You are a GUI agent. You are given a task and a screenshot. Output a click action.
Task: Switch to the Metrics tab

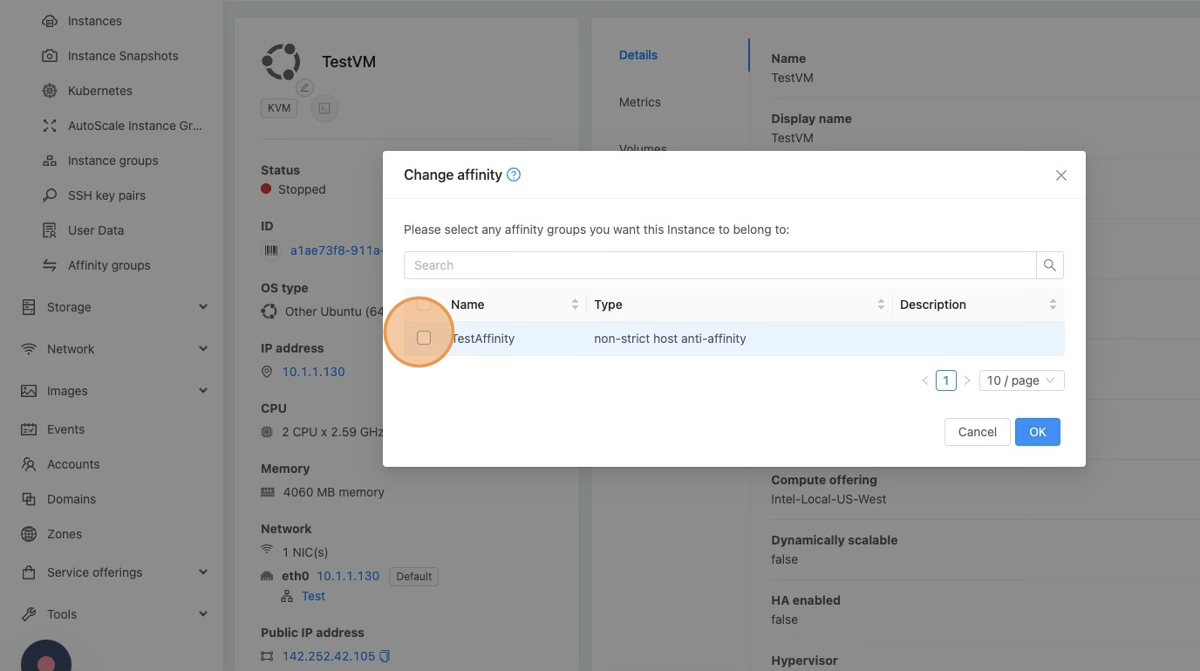[x=640, y=102]
